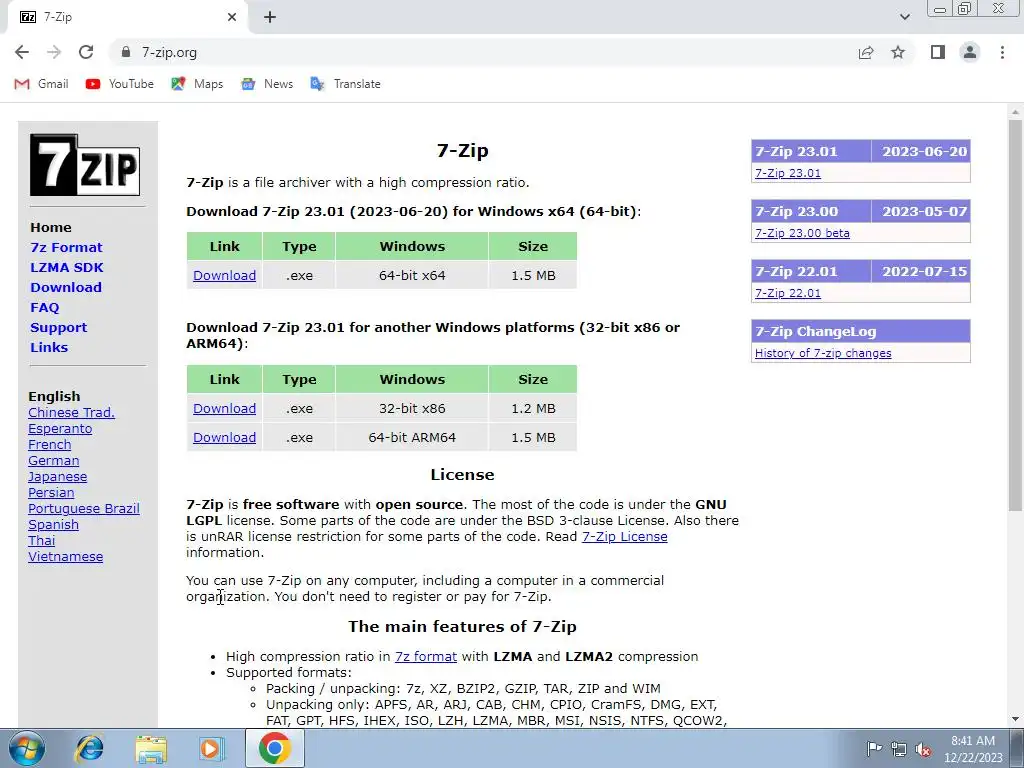Open the Support page
Image resolution: width=1024 pixels, height=768 pixels.
click(x=58, y=327)
